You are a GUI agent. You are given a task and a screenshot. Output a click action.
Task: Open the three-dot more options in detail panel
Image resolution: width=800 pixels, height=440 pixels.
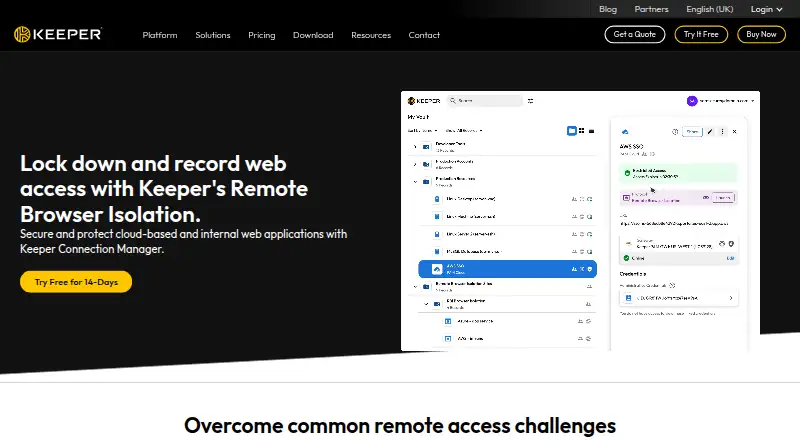point(722,132)
